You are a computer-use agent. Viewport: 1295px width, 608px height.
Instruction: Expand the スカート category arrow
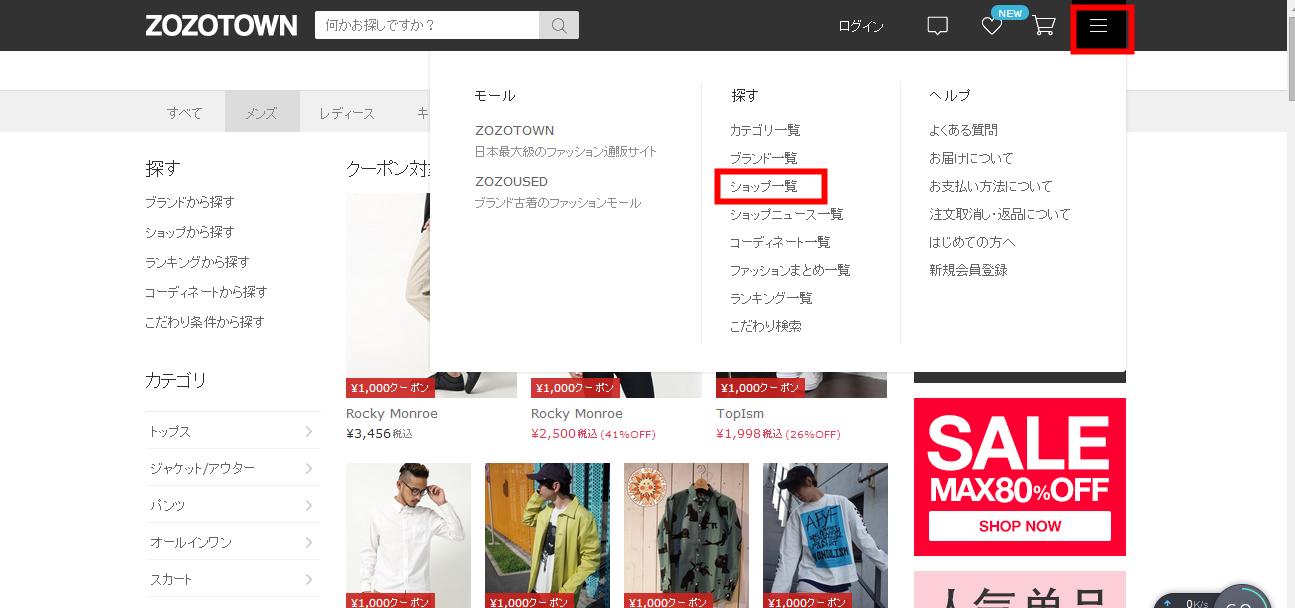[308, 579]
